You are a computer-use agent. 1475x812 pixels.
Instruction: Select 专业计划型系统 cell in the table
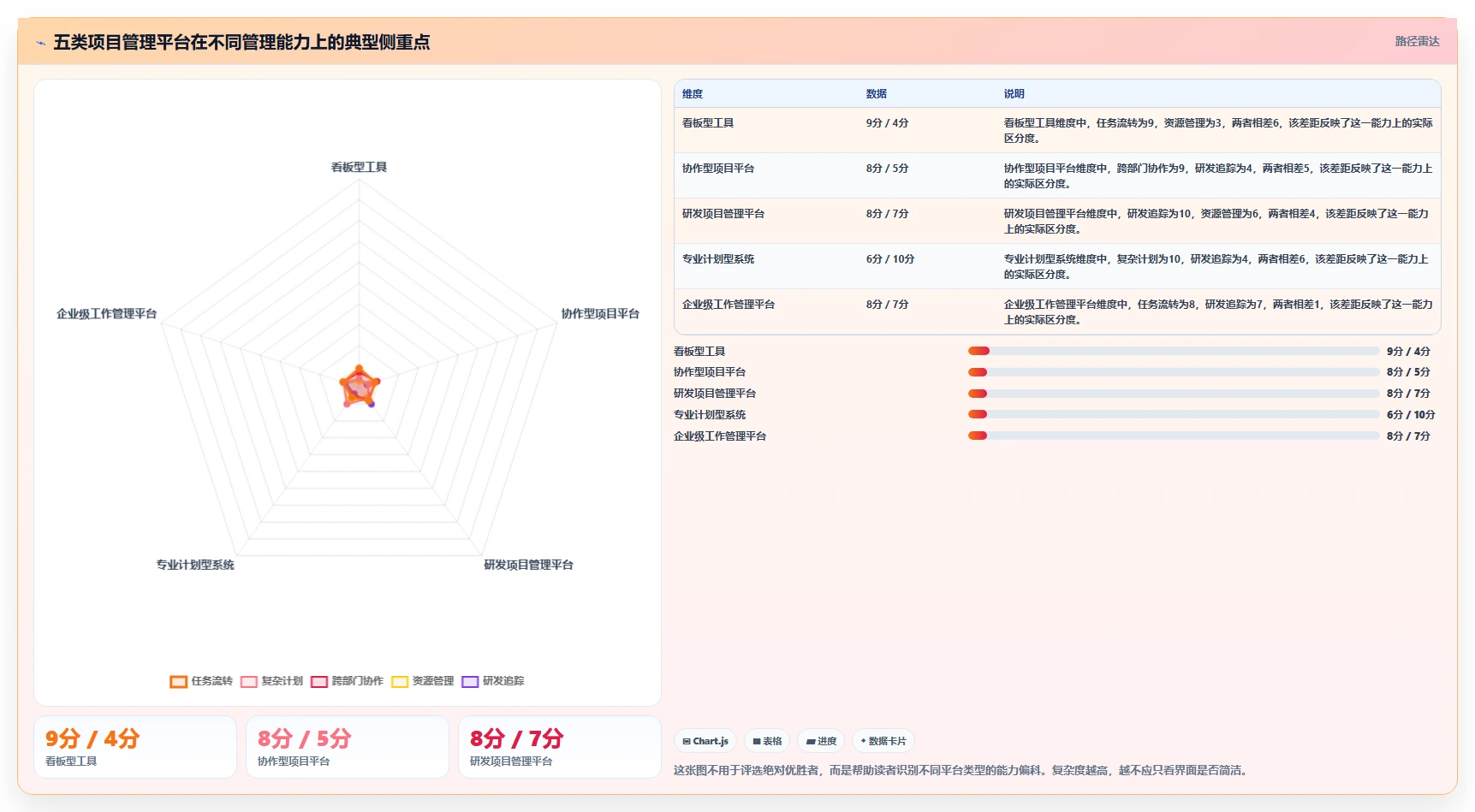pos(718,259)
